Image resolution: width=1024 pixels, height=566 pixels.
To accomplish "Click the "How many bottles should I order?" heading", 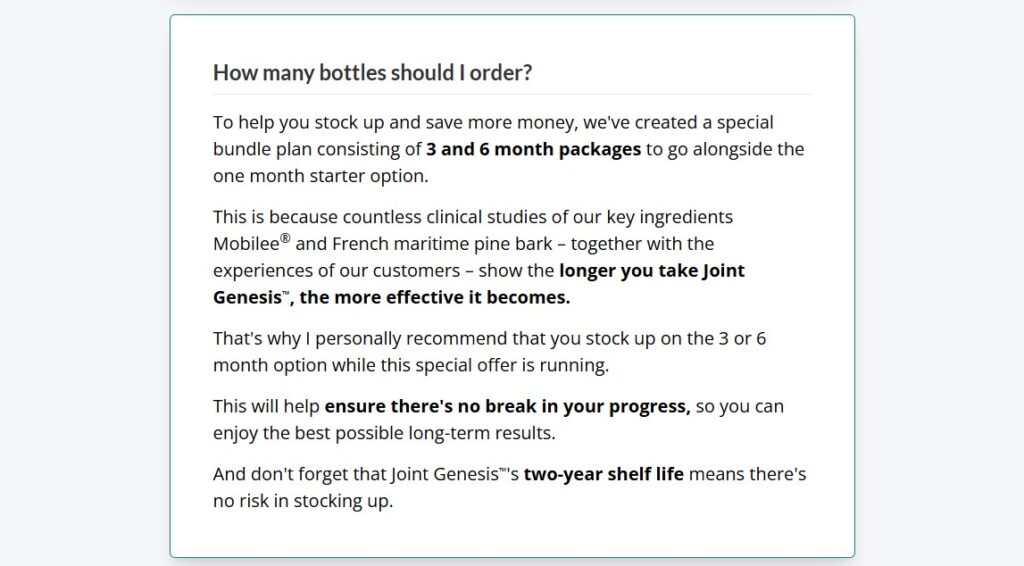I will (x=372, y=72).
